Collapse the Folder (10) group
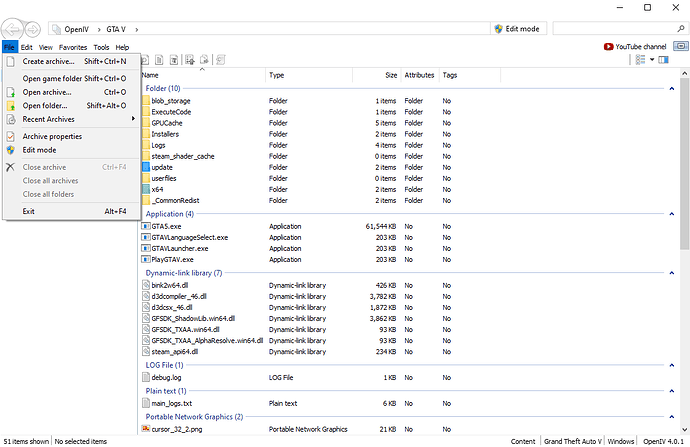 (x=672, y=88)
